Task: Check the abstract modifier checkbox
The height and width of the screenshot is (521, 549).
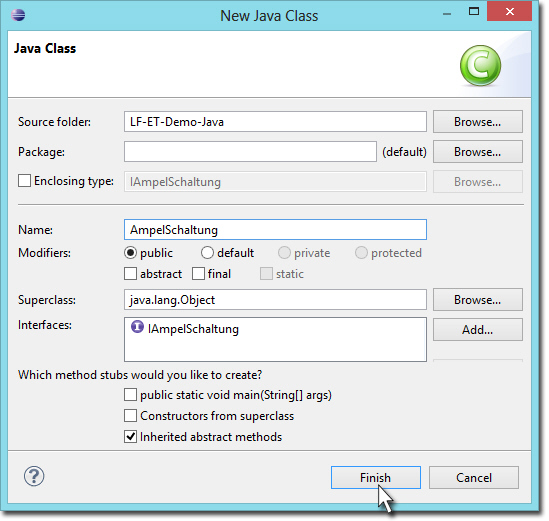Action: (x=130, y=273)
